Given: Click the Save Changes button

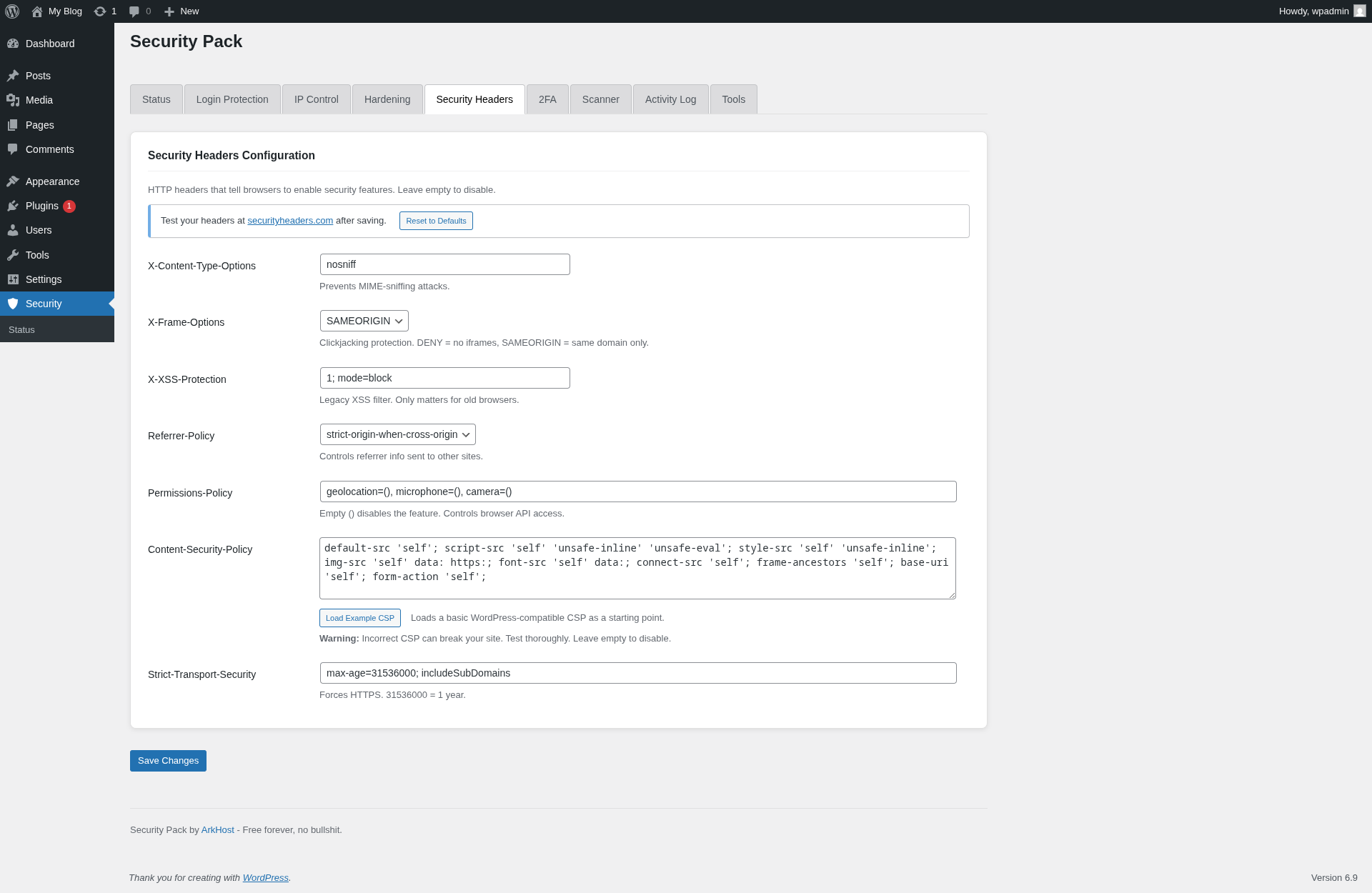Looking at the screenshot, I should [x=168, y=760].
